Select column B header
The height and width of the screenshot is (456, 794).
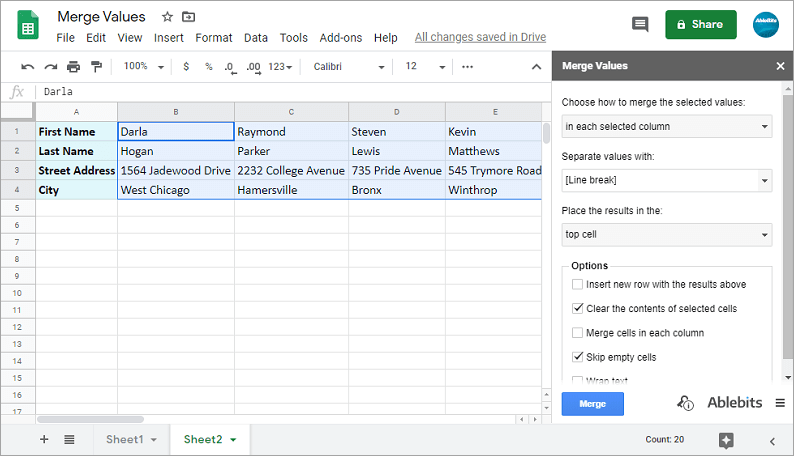(176, 112)
